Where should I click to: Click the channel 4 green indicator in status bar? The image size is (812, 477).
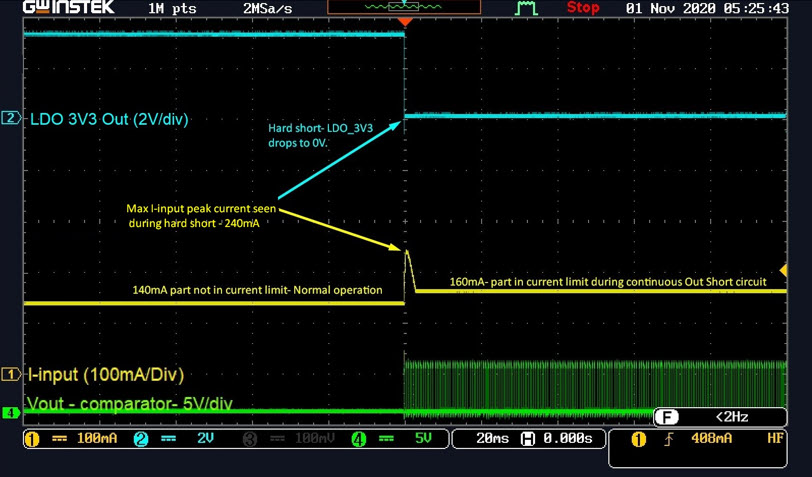[358, 439]
